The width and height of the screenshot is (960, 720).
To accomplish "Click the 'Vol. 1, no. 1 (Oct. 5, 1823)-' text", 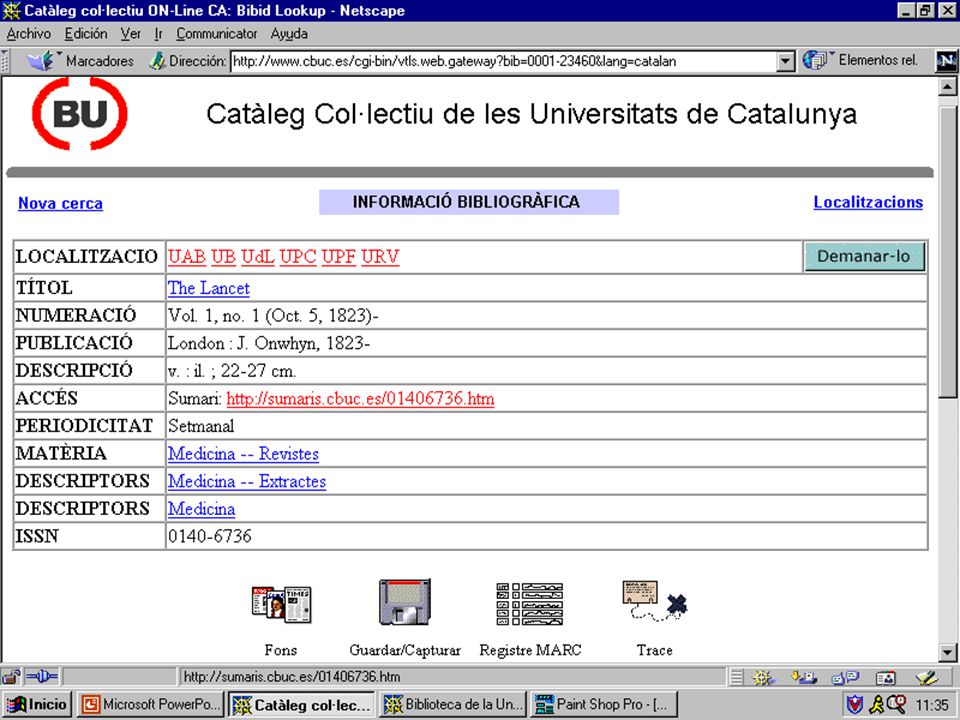I will coord(273,316).
